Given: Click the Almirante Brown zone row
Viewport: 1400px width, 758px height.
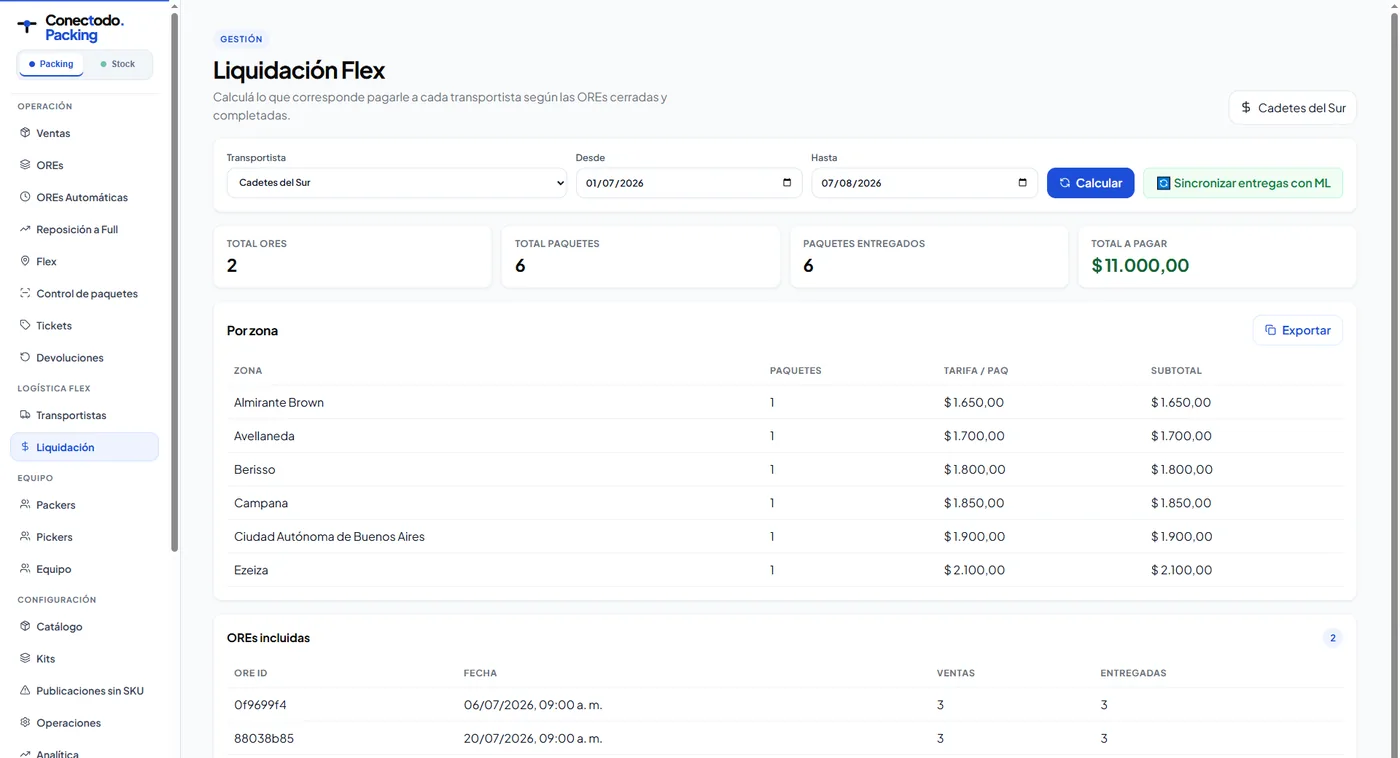Looking at the screenshot, I should [785, 402].
